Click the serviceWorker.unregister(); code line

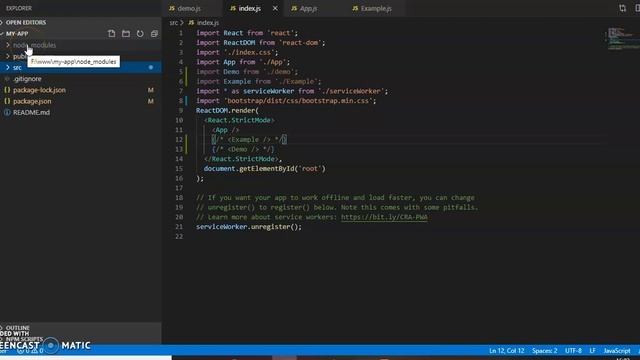click(249, 227)
